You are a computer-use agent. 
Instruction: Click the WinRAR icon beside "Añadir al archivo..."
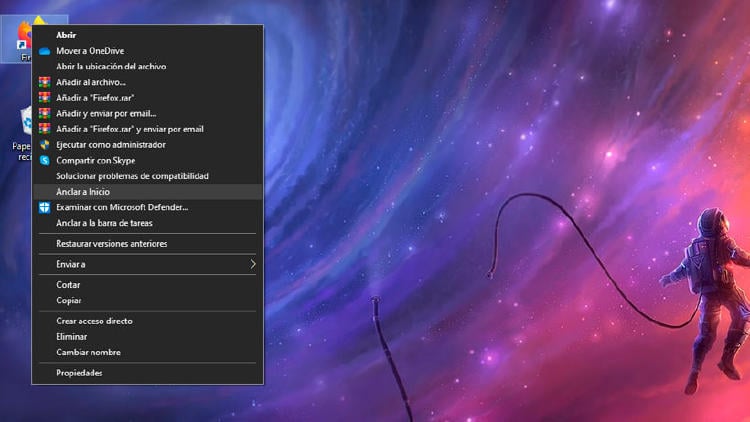click(44, 82)
